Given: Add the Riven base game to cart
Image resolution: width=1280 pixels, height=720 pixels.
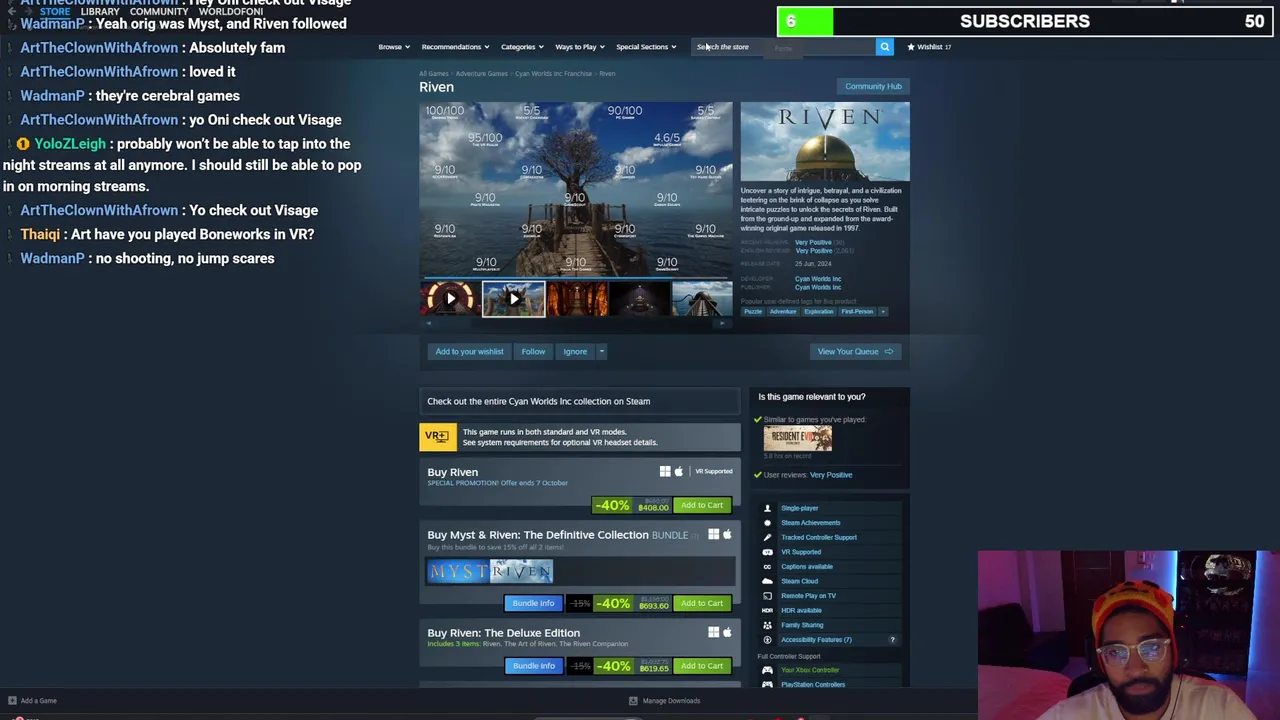Looking at the screenshot, I should 702,505.
